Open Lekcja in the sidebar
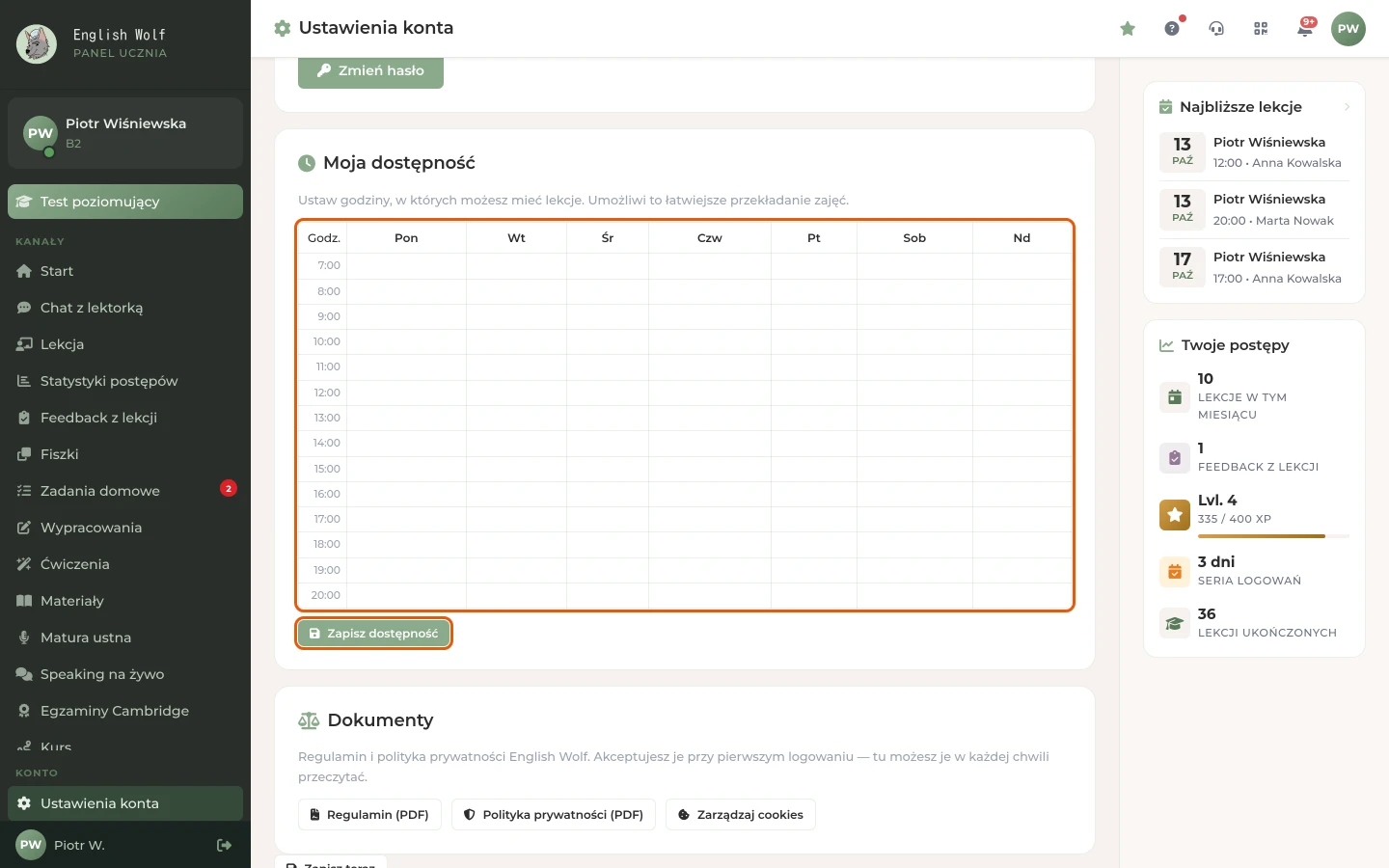1389x868 pixels. pos(125,345)
